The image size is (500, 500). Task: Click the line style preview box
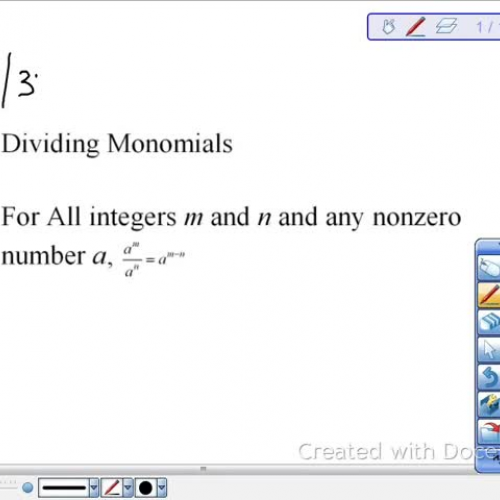coord(64,488)
